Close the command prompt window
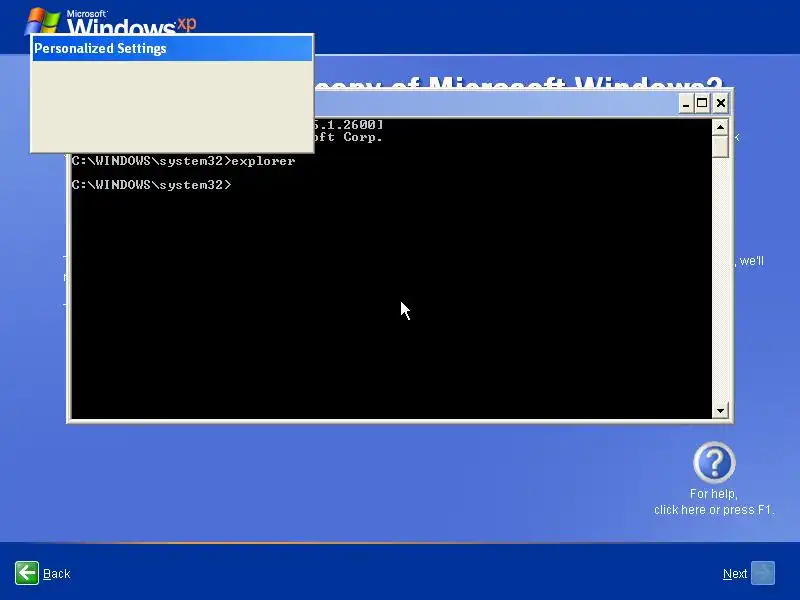This screenshot has height=600, width=800. (x=720, y=104)
